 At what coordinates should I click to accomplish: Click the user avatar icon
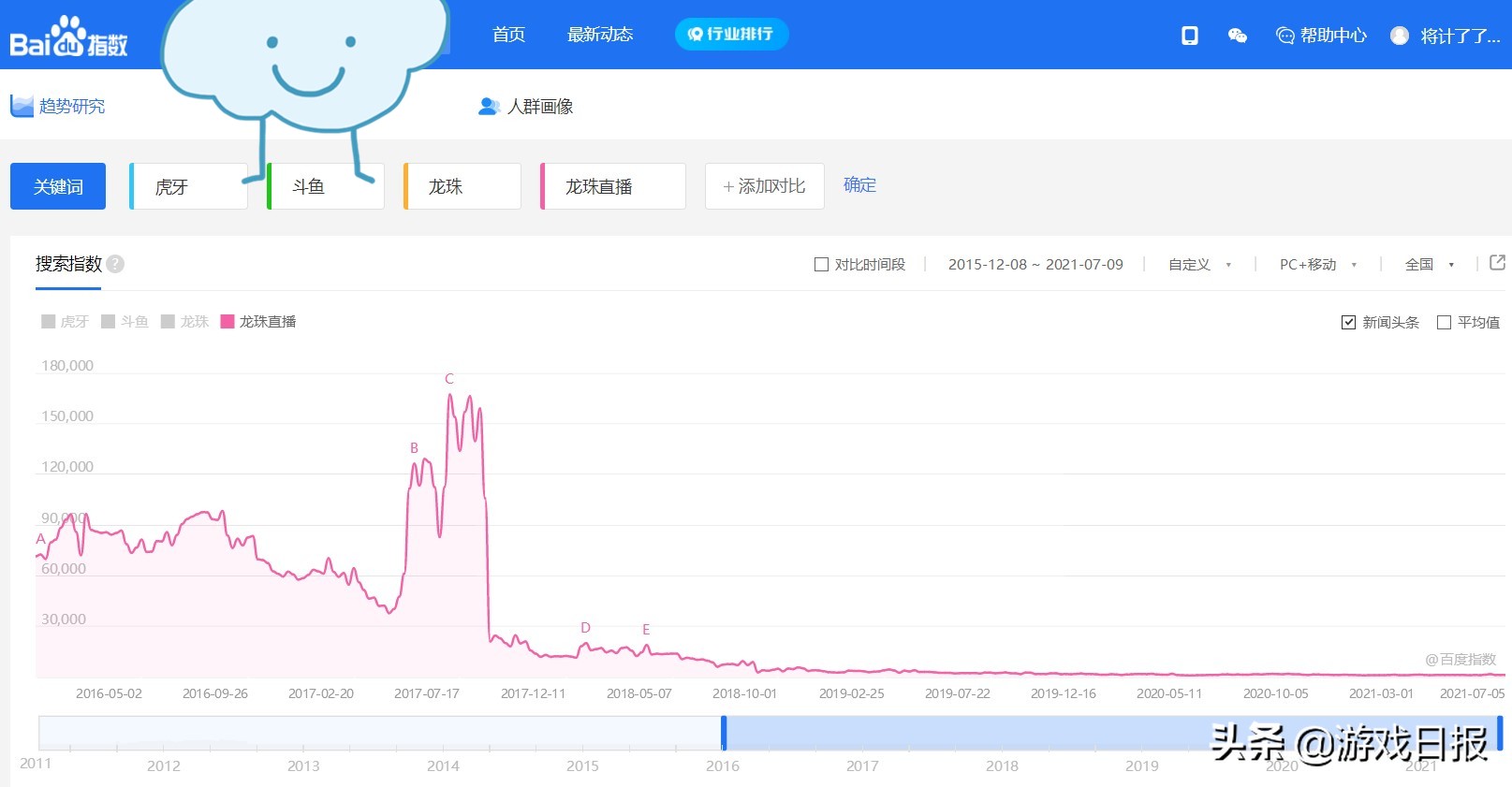click(x=1400, y=36)
